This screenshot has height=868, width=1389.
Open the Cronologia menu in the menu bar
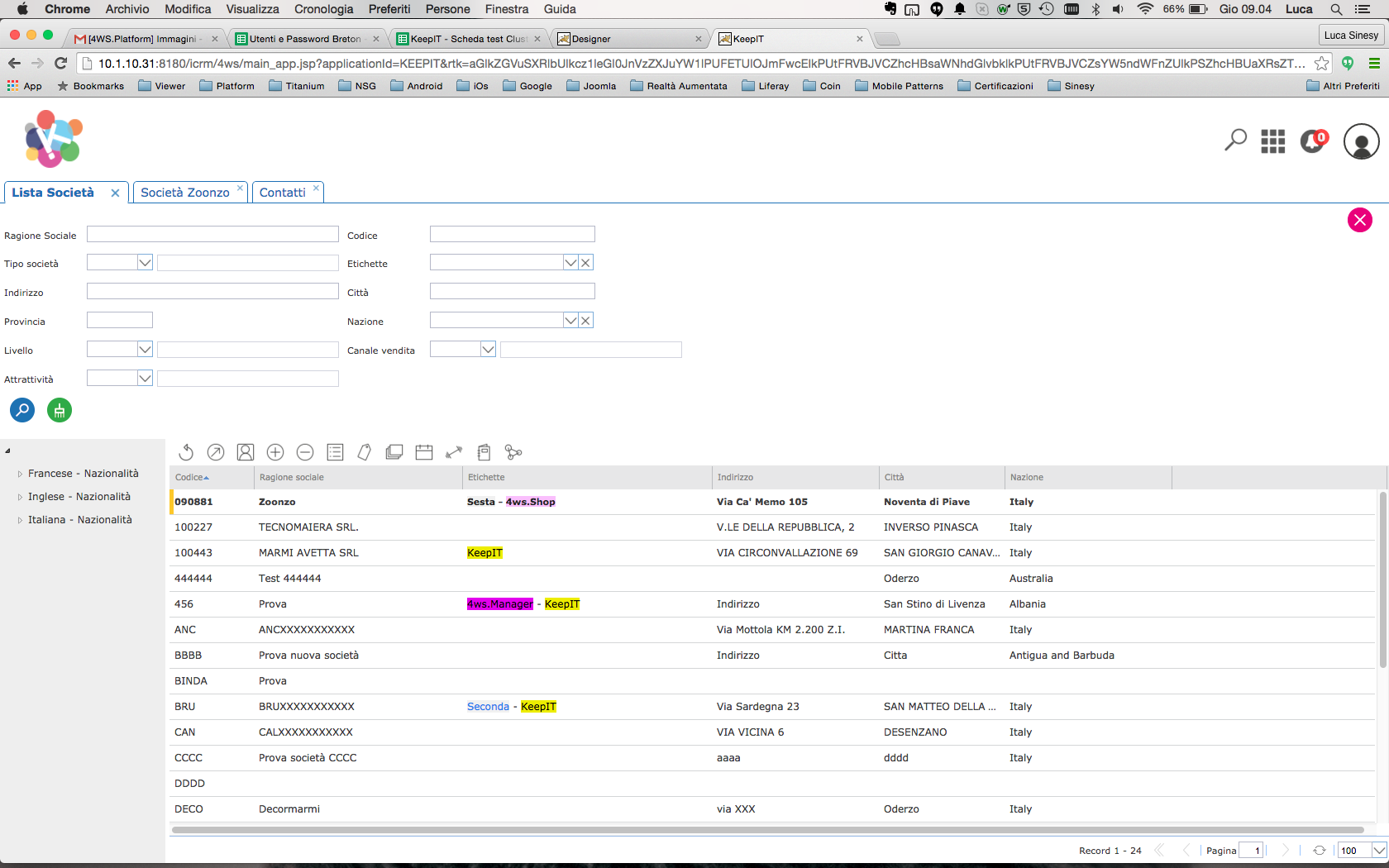tap(323, 9)
